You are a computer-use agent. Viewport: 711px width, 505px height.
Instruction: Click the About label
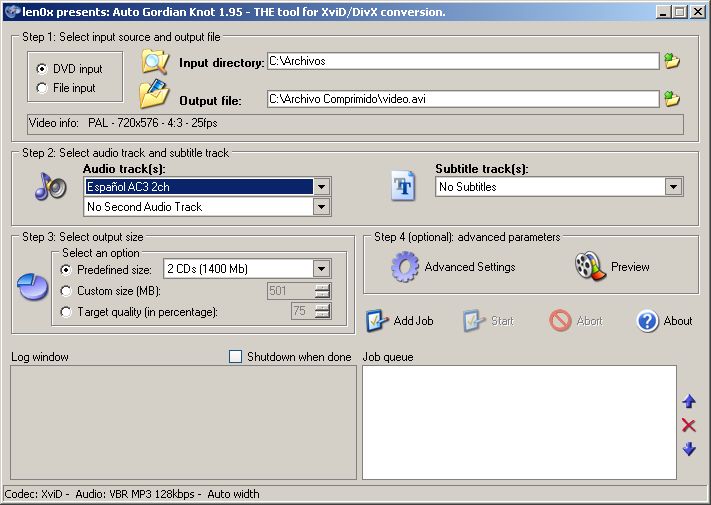pyautogui.click(x=678, y=321)
